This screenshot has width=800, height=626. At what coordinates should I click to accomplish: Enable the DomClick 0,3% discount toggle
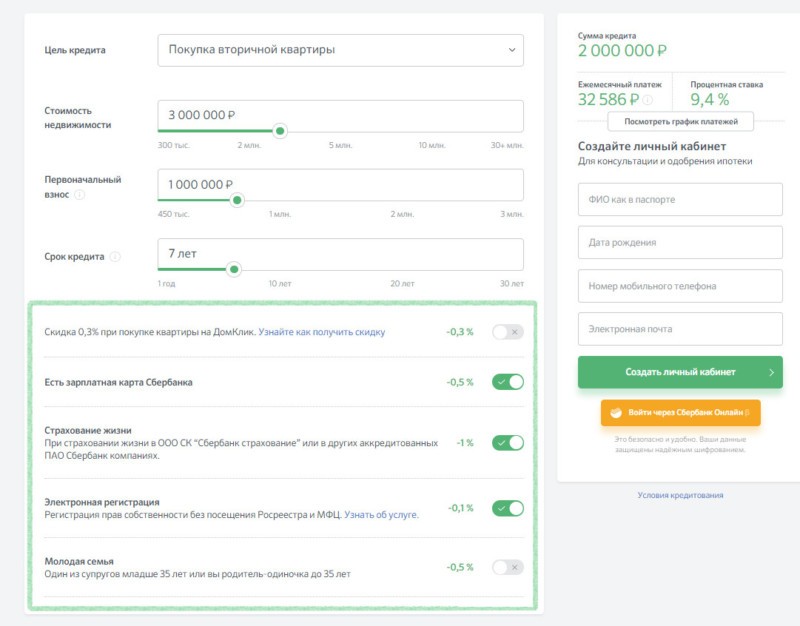(507, 332)
